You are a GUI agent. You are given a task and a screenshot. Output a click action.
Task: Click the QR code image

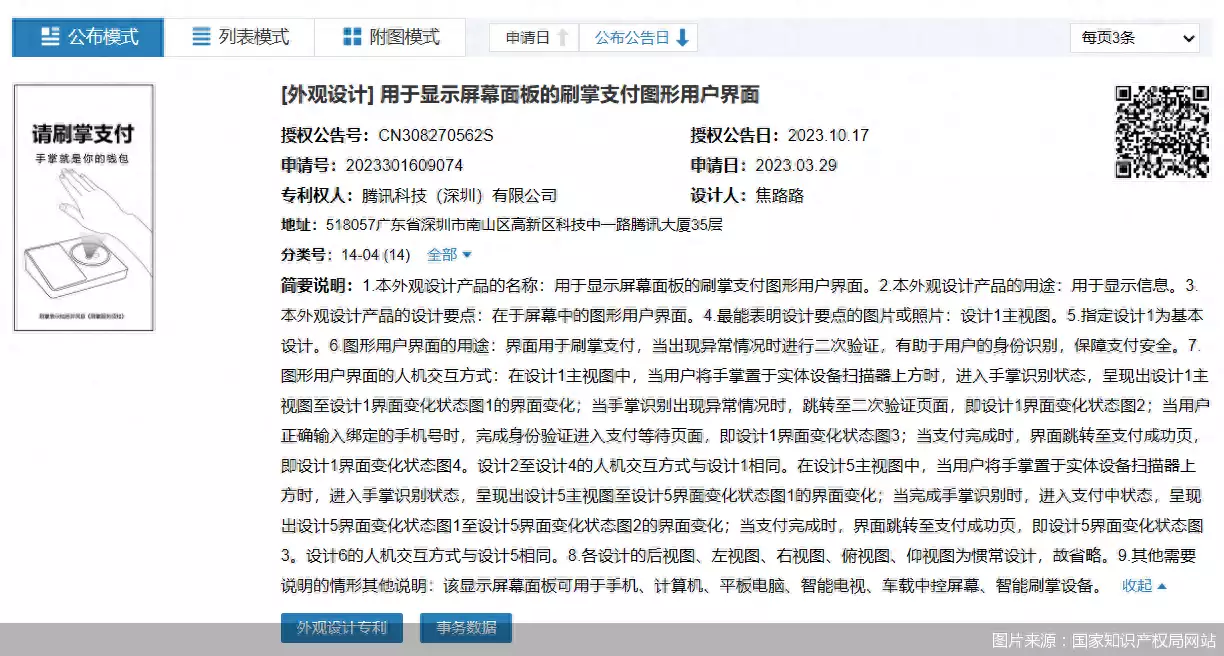(x=1162, y=132)
